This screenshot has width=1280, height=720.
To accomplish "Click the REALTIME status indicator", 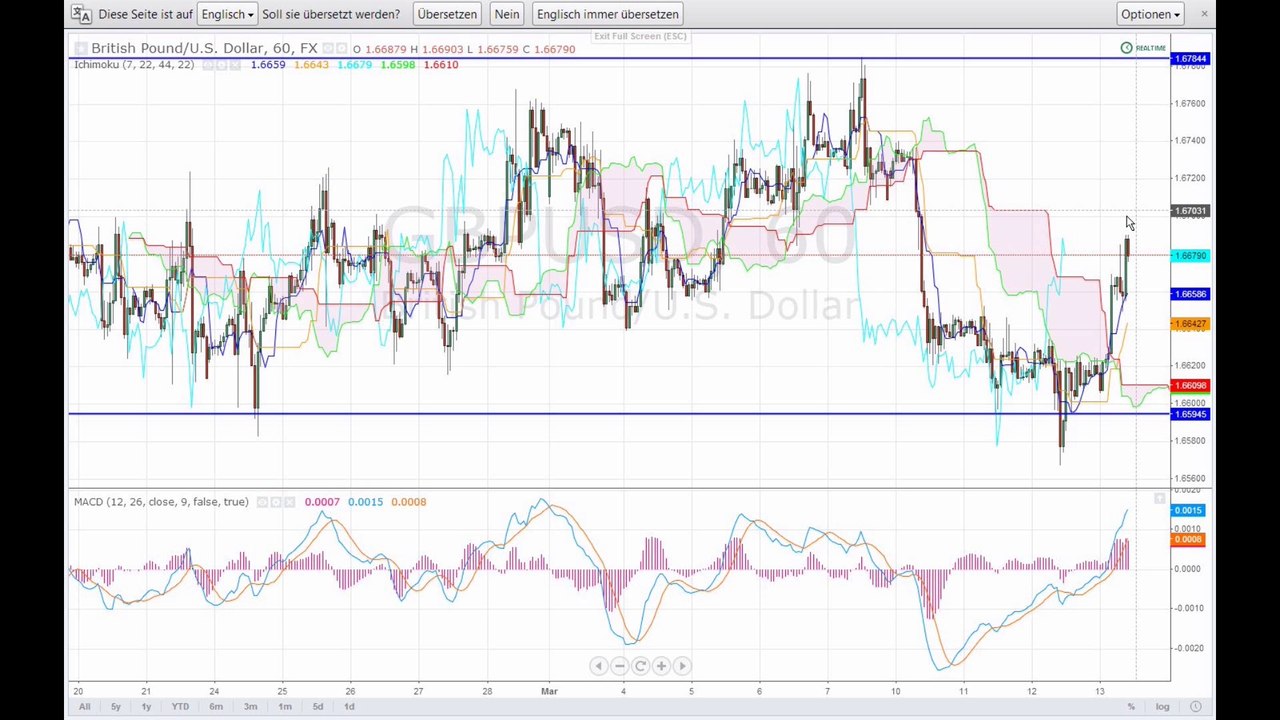I will tap(1143, 48).
